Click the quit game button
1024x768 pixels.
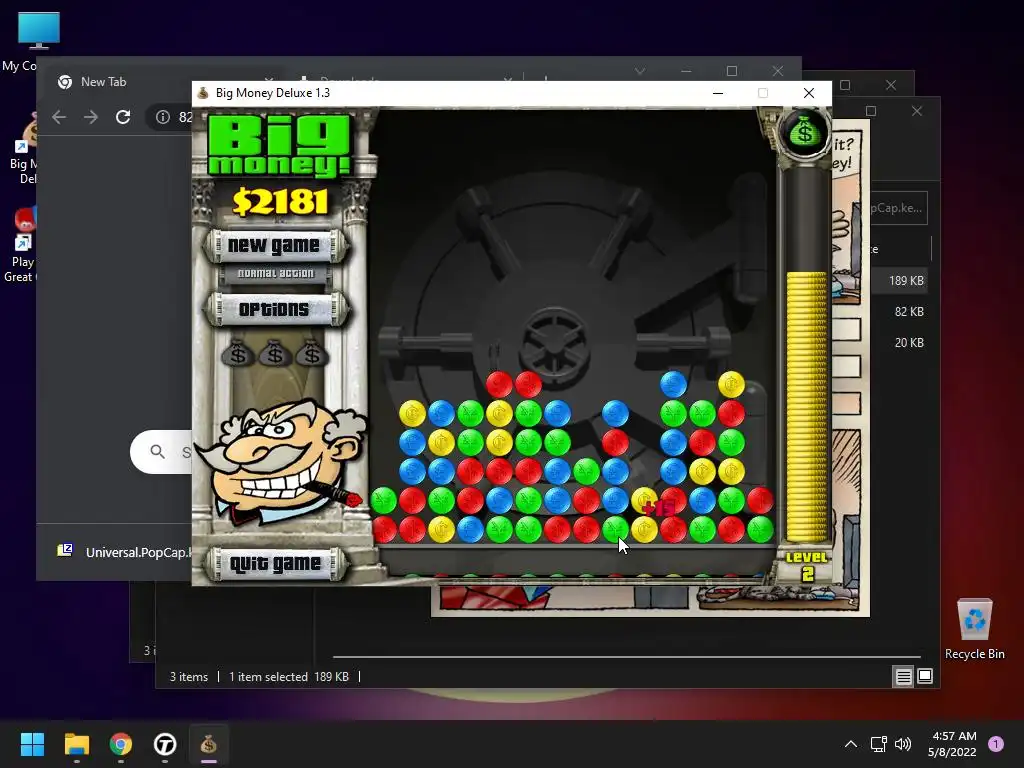coord(275,564)
